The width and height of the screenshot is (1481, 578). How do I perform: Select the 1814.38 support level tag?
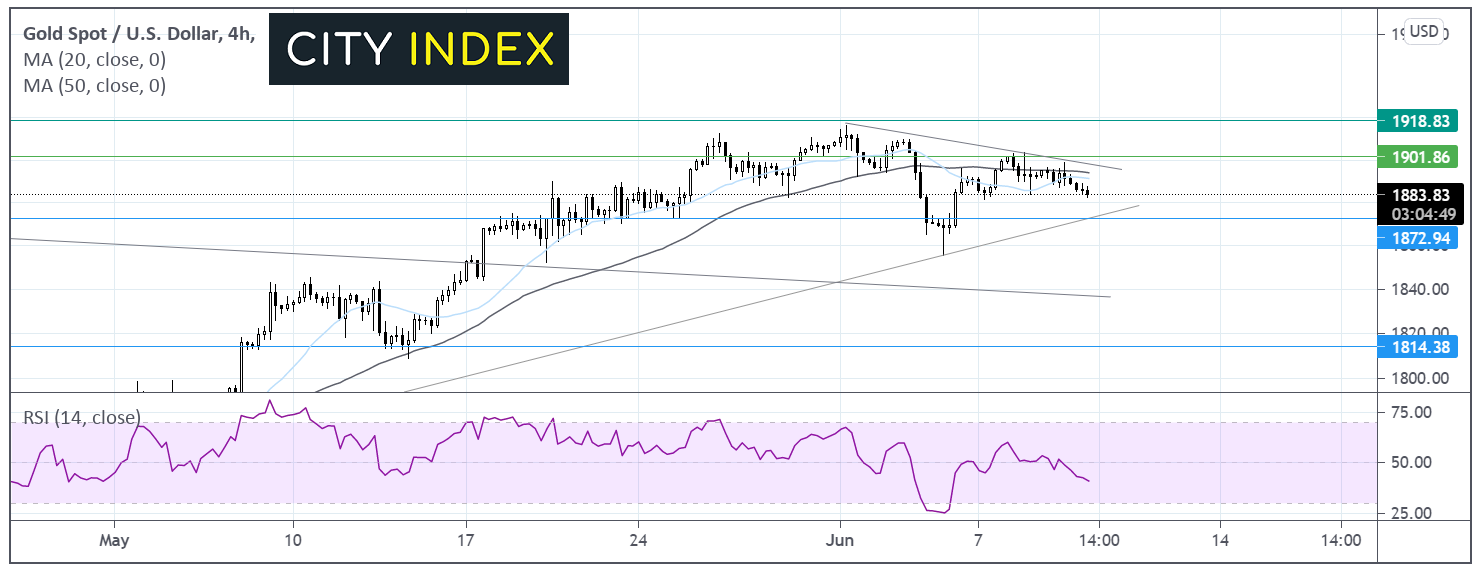tap(1417, 346)
